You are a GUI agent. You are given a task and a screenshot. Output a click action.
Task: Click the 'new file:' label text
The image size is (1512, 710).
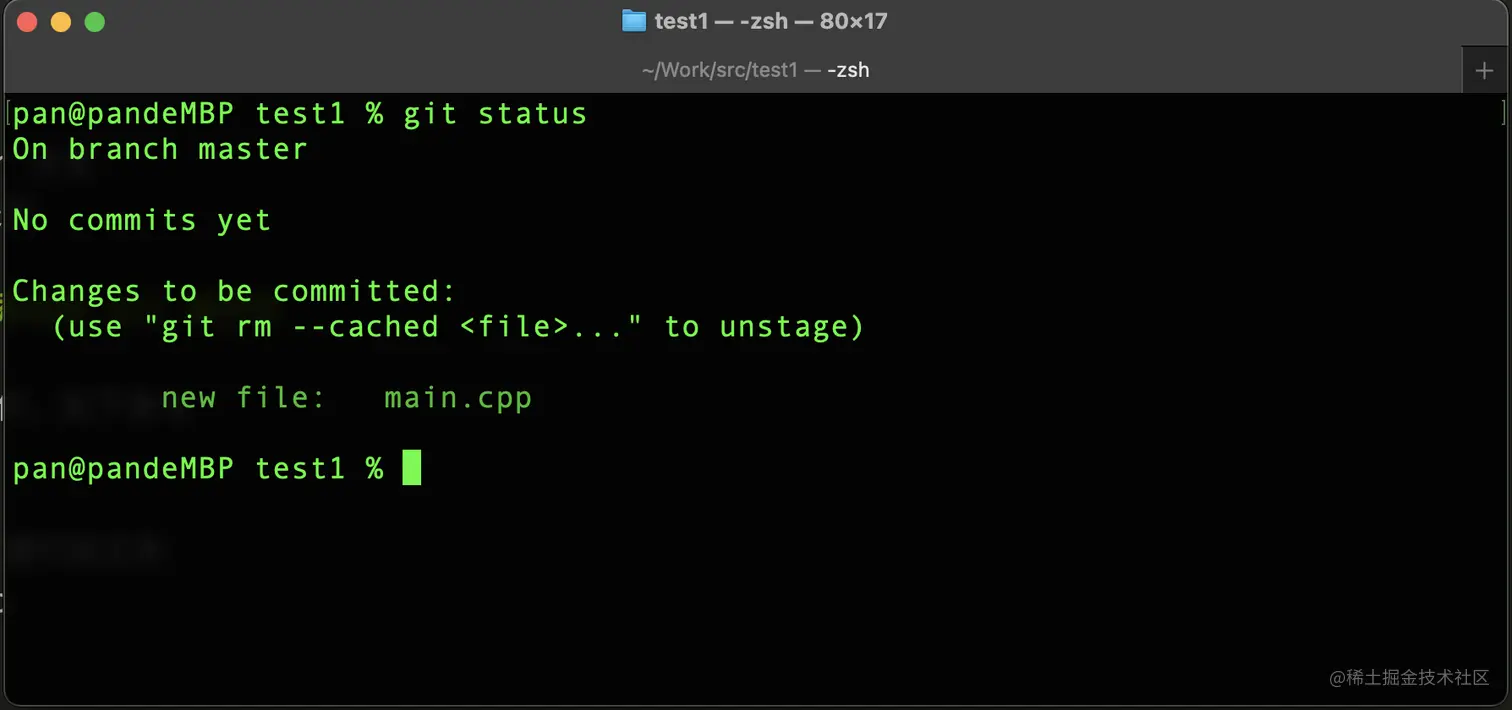(243, 398)
